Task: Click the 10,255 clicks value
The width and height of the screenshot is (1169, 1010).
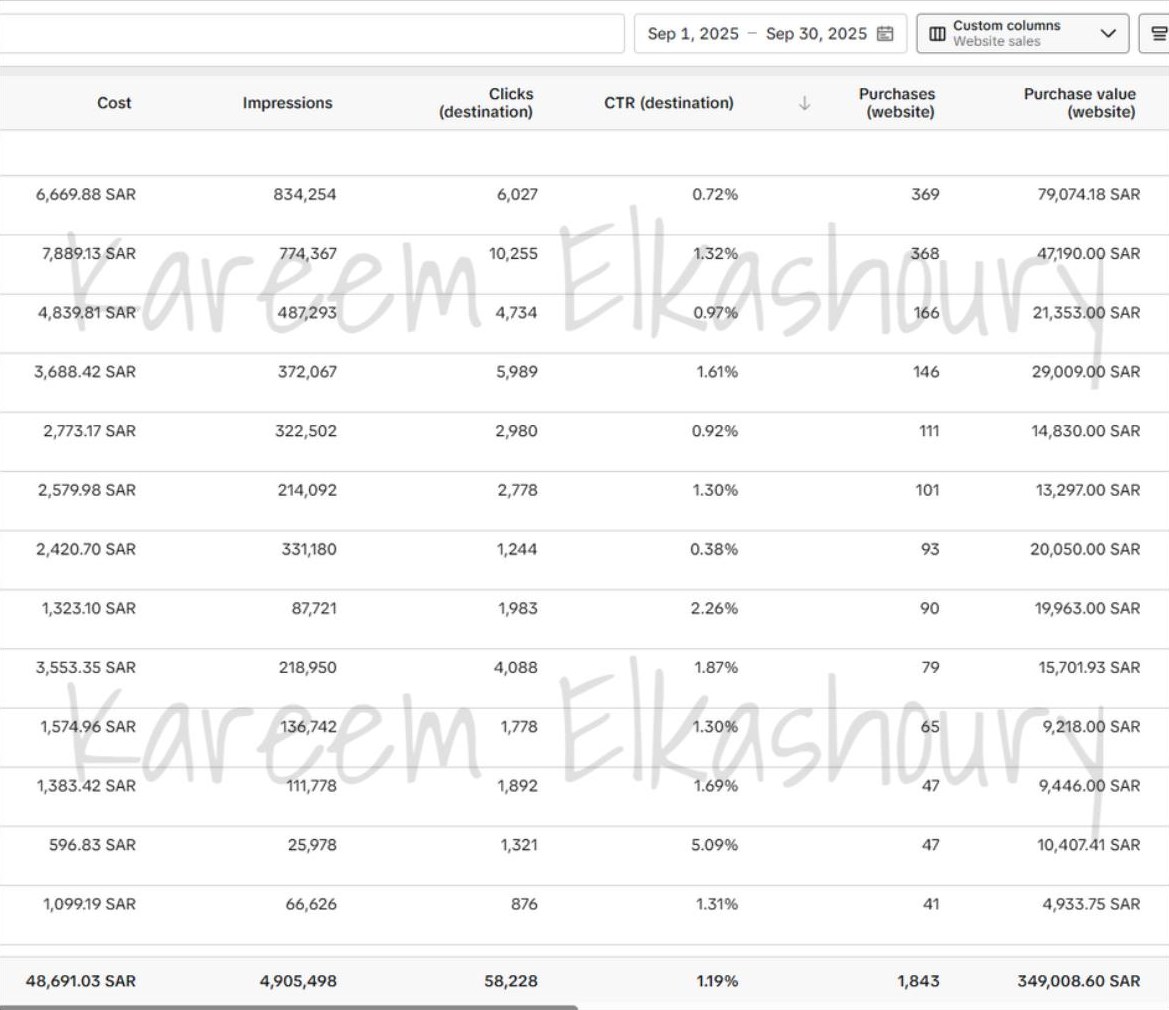Action: click(513, 253)
